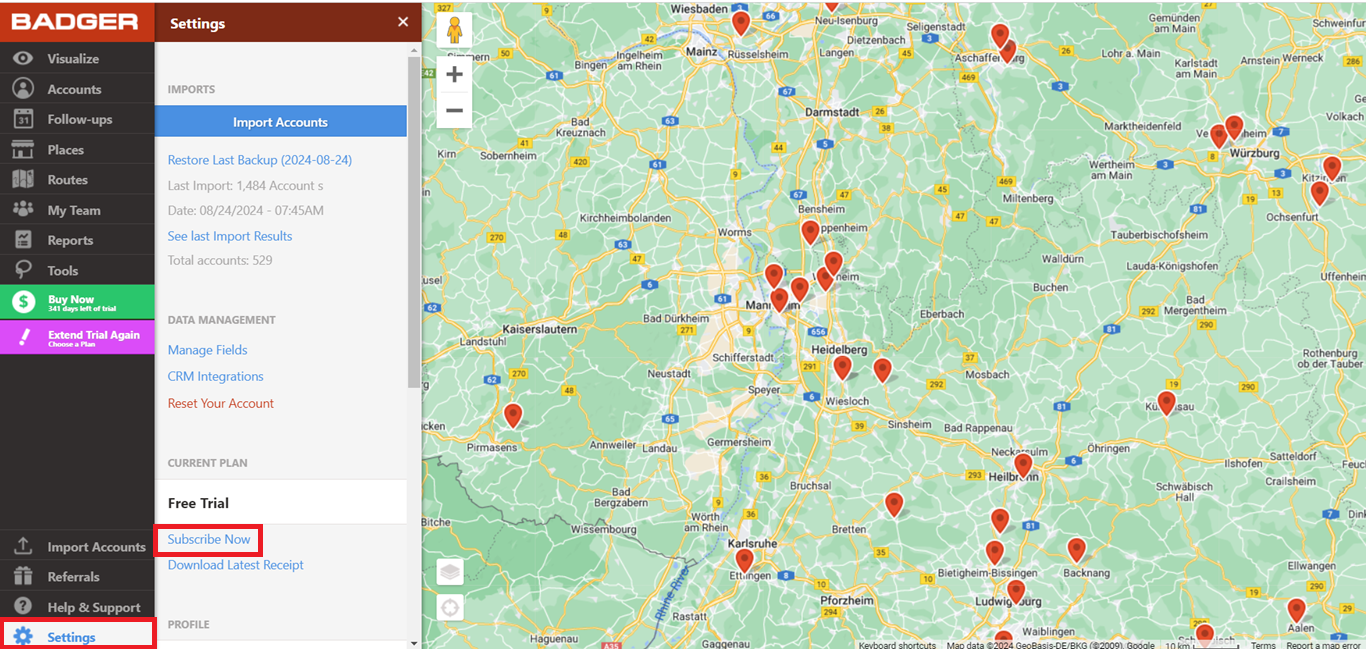1366x649 pixels.
Task: Open Manage Fields link
Action: point(208,350)
